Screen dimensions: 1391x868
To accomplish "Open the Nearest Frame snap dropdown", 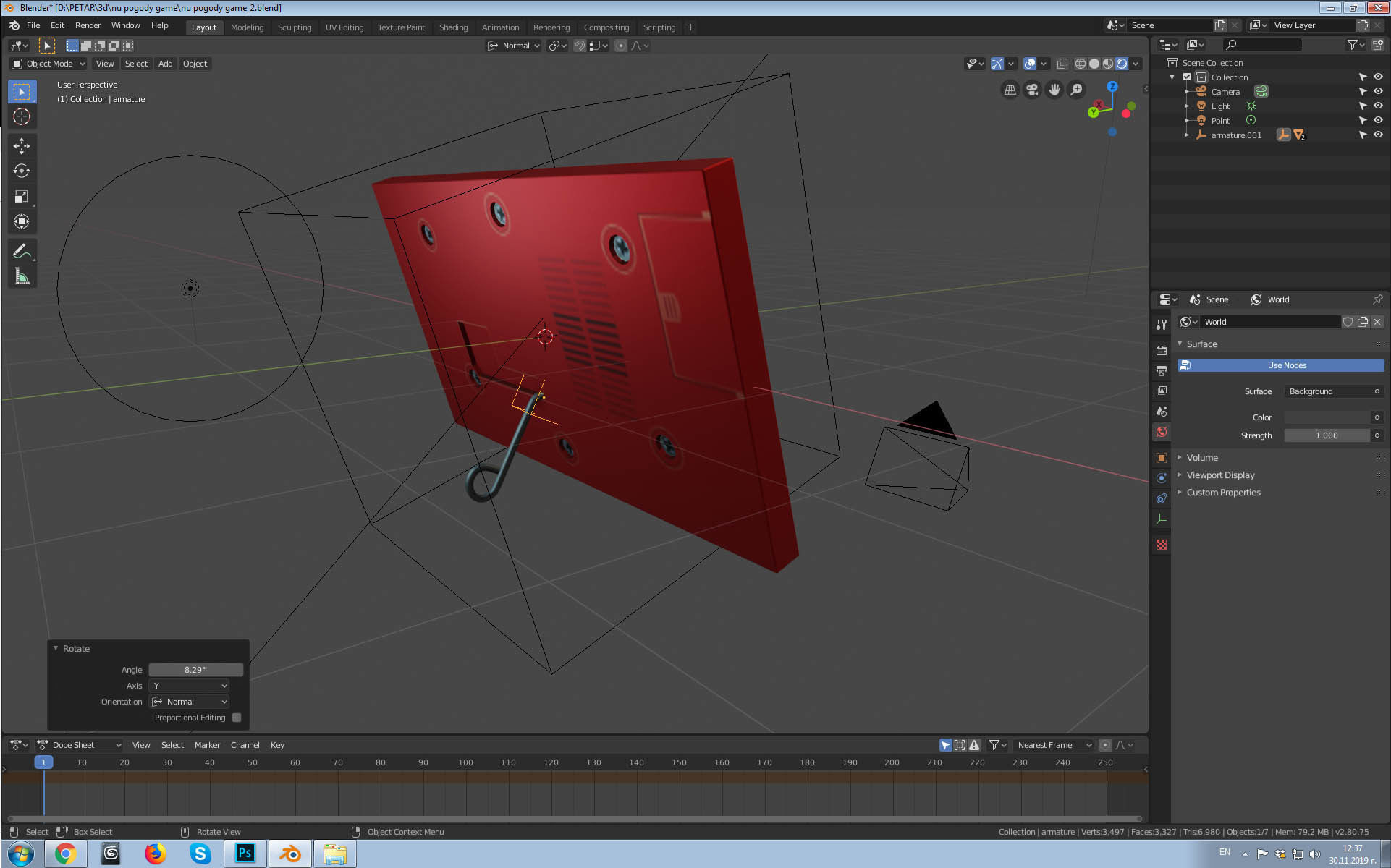I will point(1054,745).
